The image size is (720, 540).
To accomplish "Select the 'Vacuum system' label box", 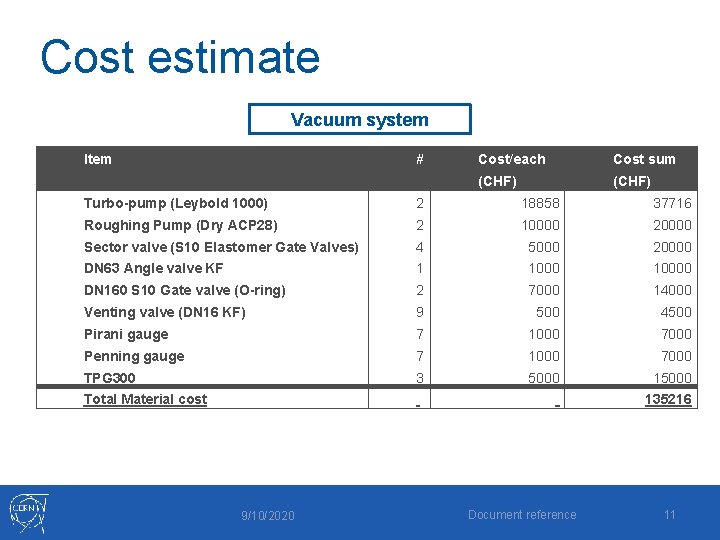I will tap(360, 119).
